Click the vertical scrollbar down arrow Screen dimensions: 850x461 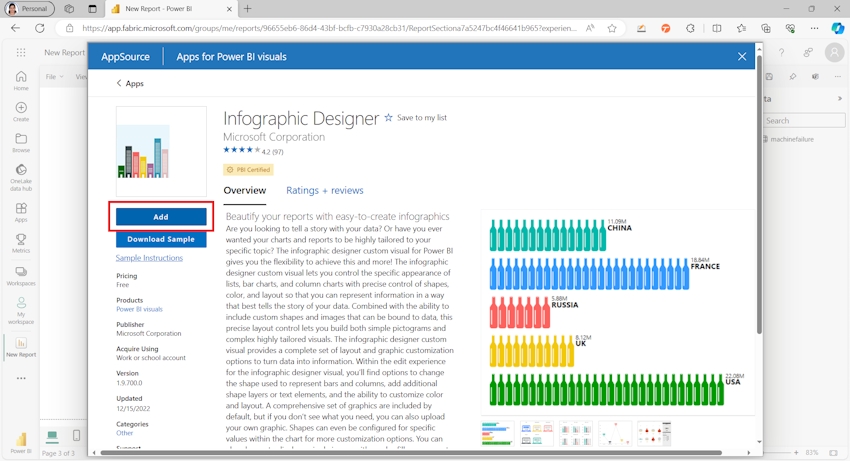point(759,441)
